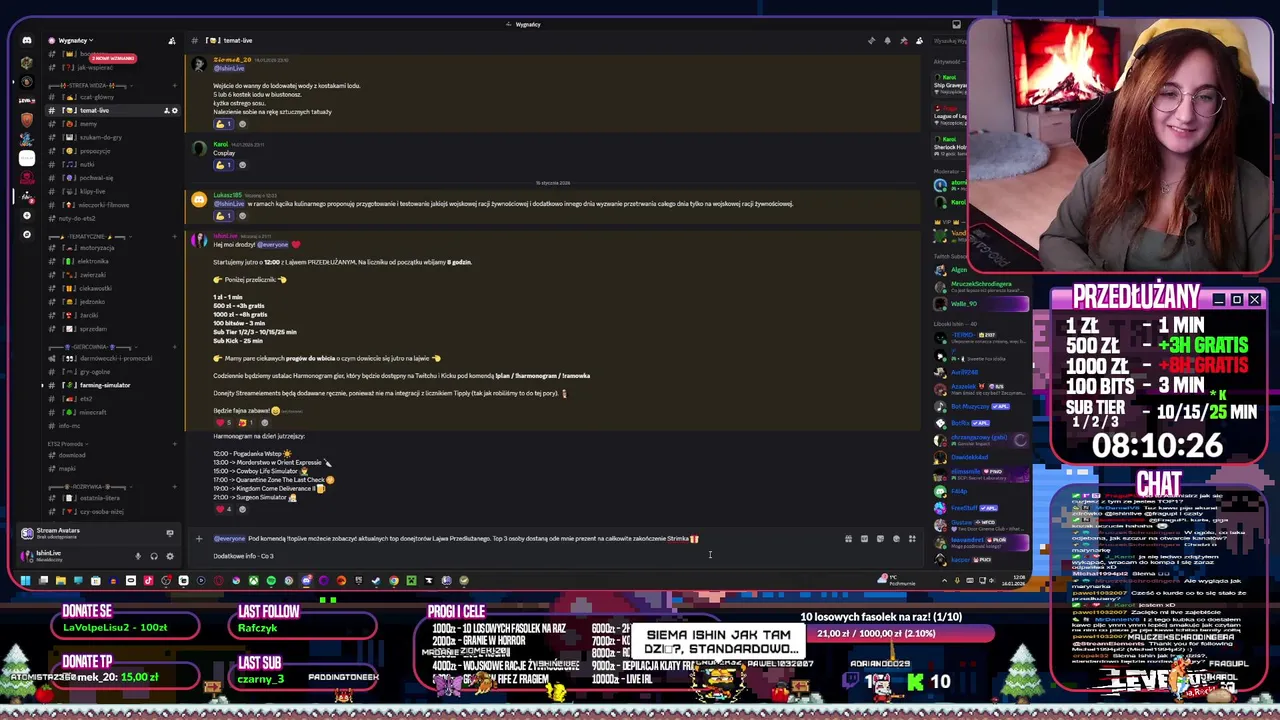Click @IshinLive mention in Lukasz185 message
Screen dimensions: 1280x720
point(229,204)
